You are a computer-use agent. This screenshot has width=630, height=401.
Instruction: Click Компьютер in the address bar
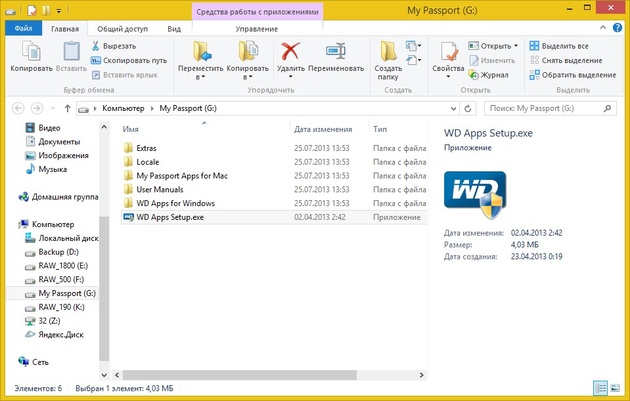(x=123, y=108)
